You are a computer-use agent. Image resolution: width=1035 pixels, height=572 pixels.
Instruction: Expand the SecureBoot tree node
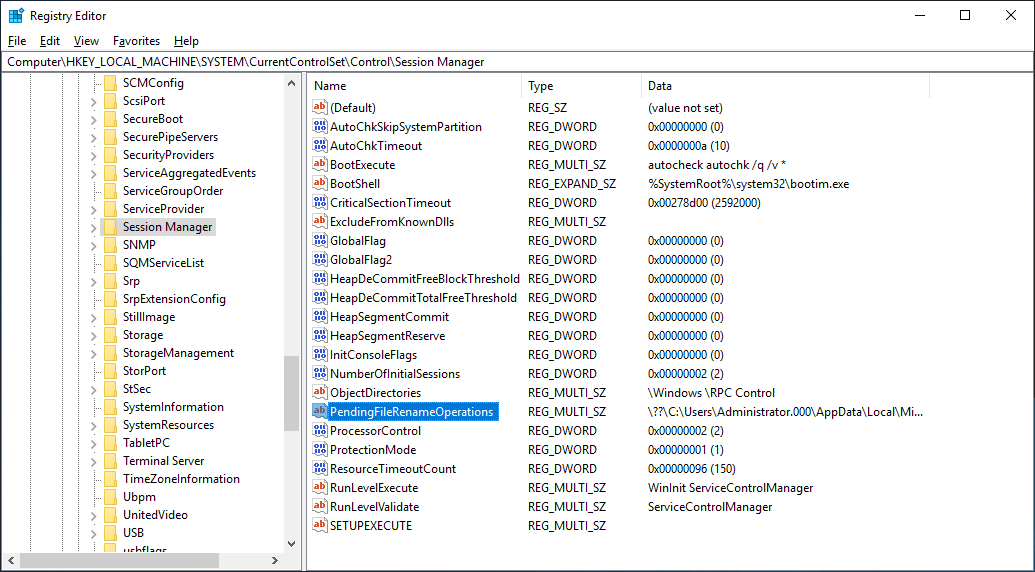click(94, 119)
